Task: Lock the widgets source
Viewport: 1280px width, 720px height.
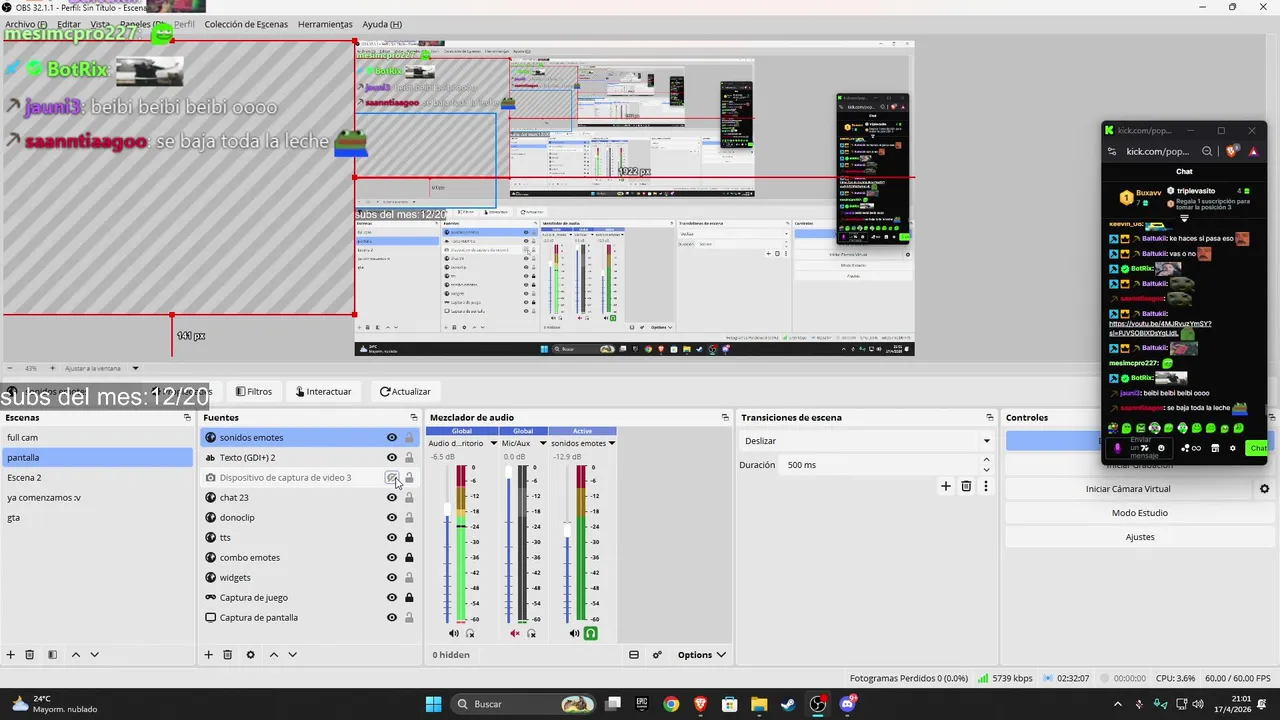Action: click(409, 577)
